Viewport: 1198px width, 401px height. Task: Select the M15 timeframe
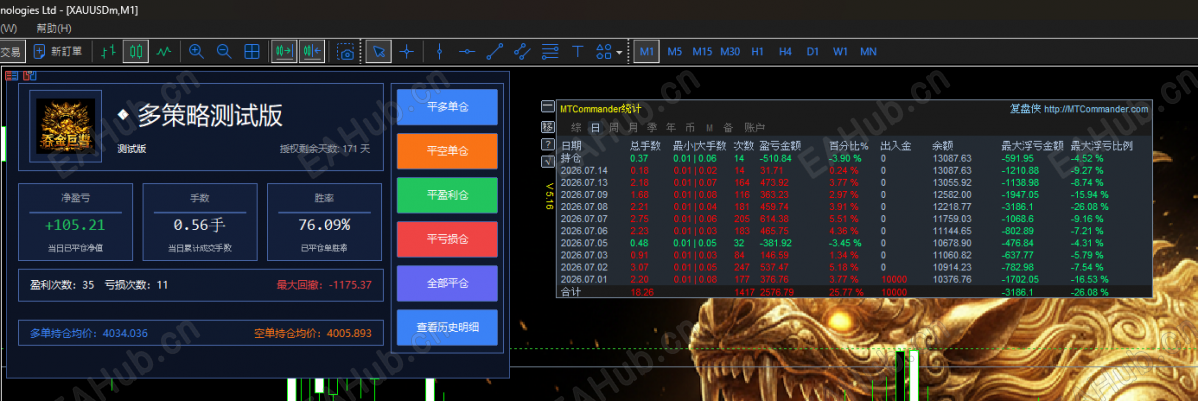click(702, 51)
